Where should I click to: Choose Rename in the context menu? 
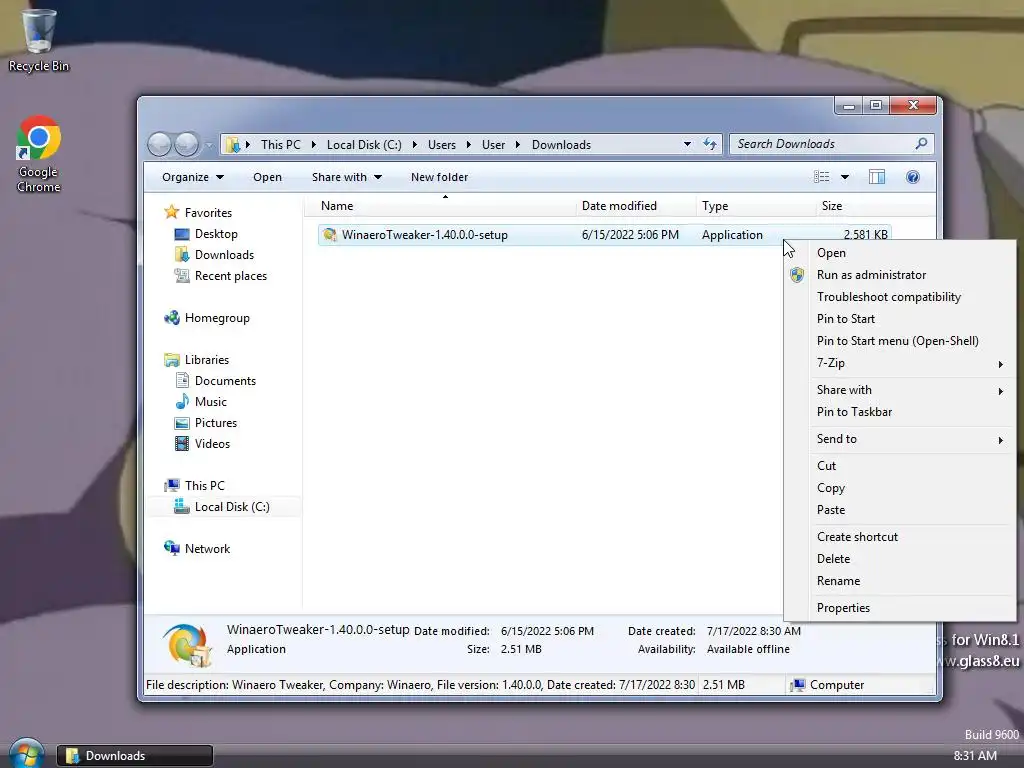click(900, 581)
